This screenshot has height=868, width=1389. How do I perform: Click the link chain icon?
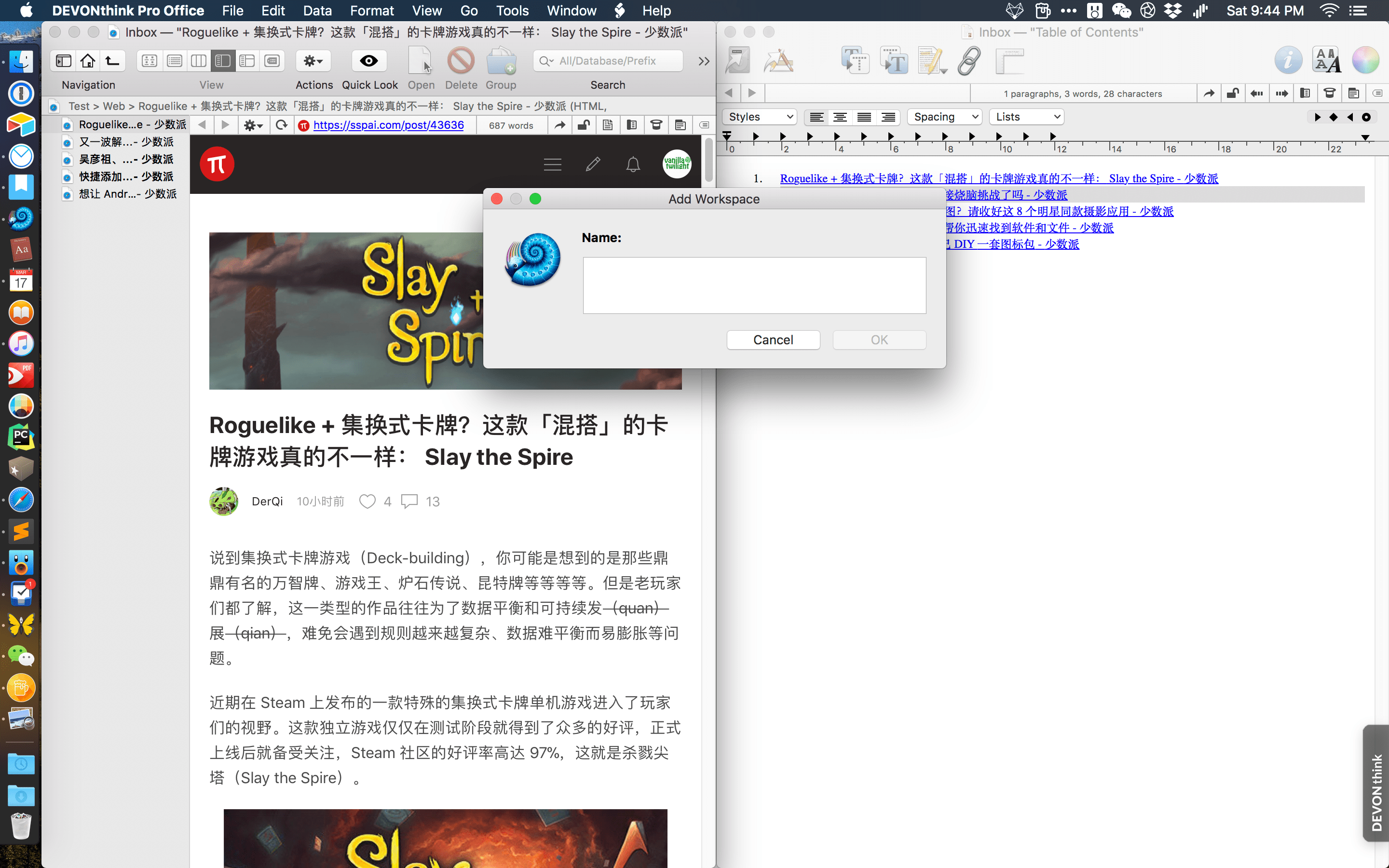click(x=969, y=61)
